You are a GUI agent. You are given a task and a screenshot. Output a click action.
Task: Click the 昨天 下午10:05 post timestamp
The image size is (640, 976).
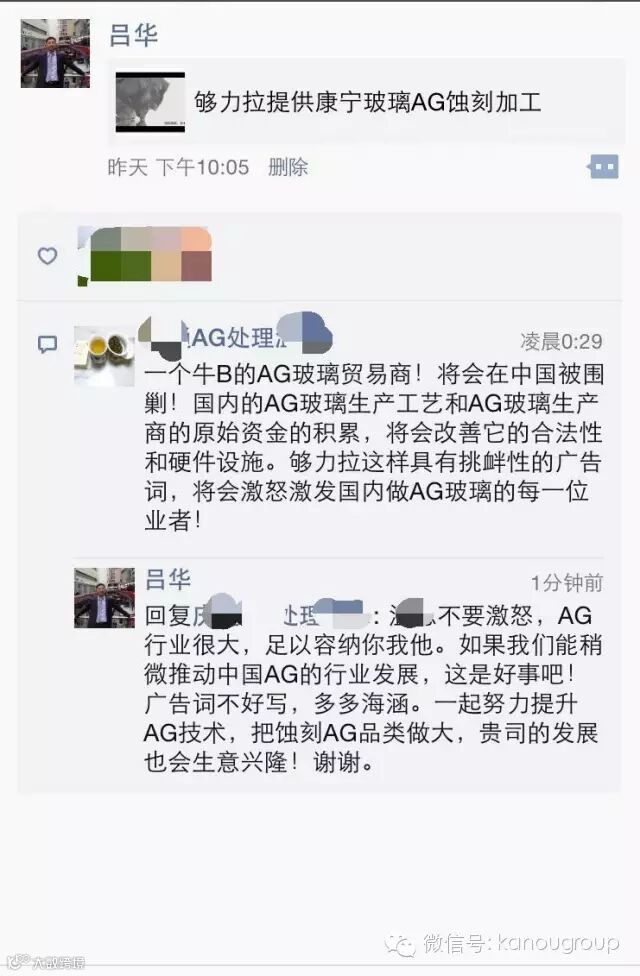click(x=178, y=167)
